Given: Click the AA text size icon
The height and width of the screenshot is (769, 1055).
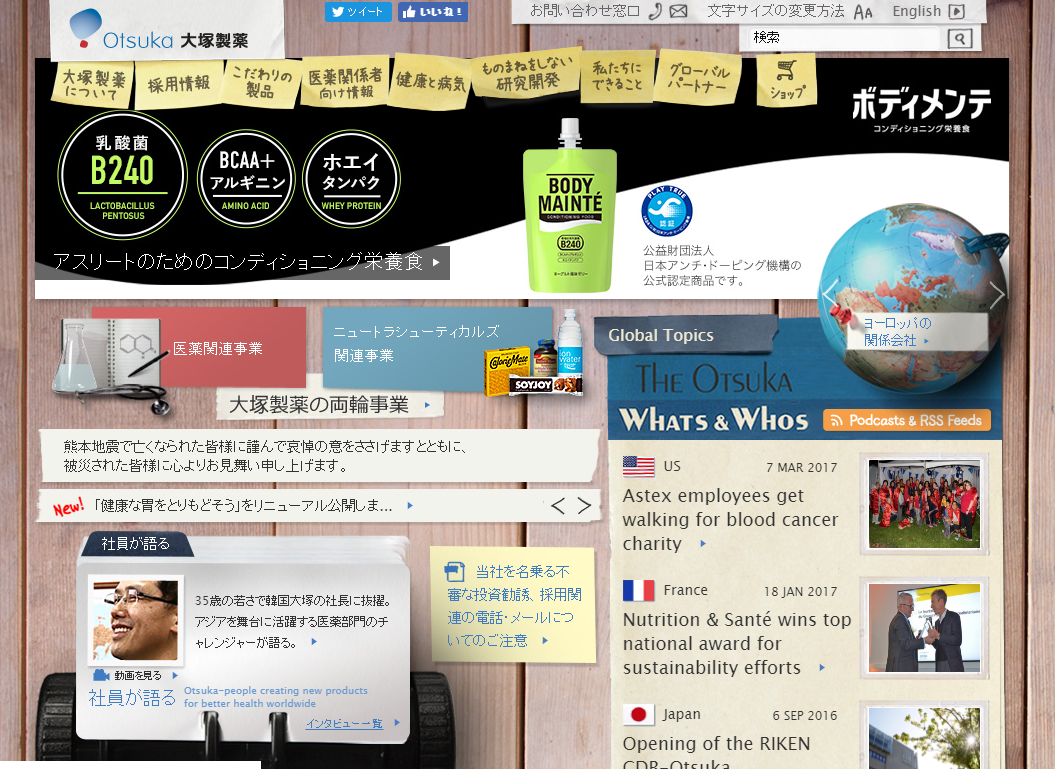Looking at the screenshot, I should click(x=863, y=12).
